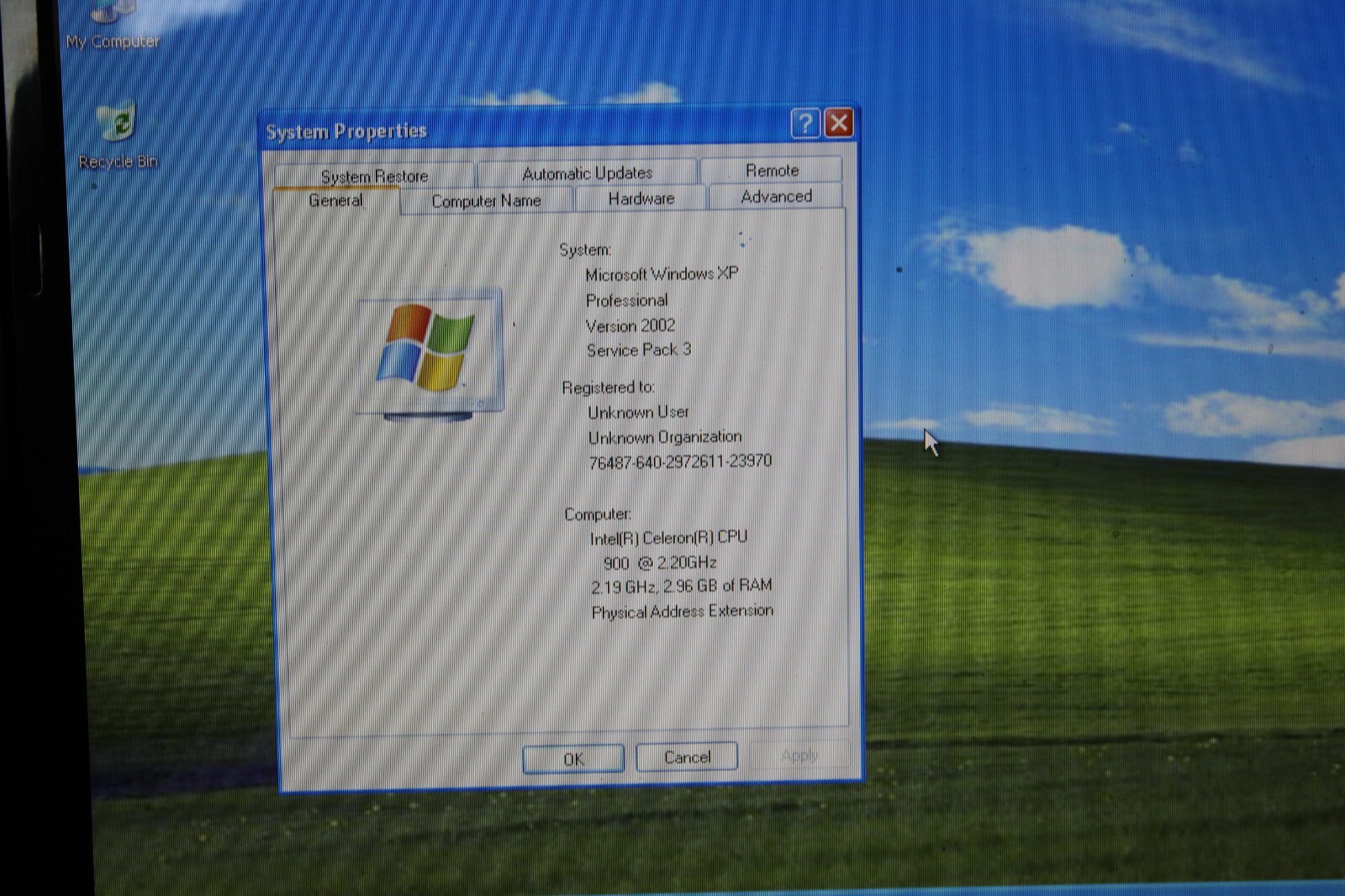Switch to the System Restore tab
1345x896 pixels.
click(374, 176)
